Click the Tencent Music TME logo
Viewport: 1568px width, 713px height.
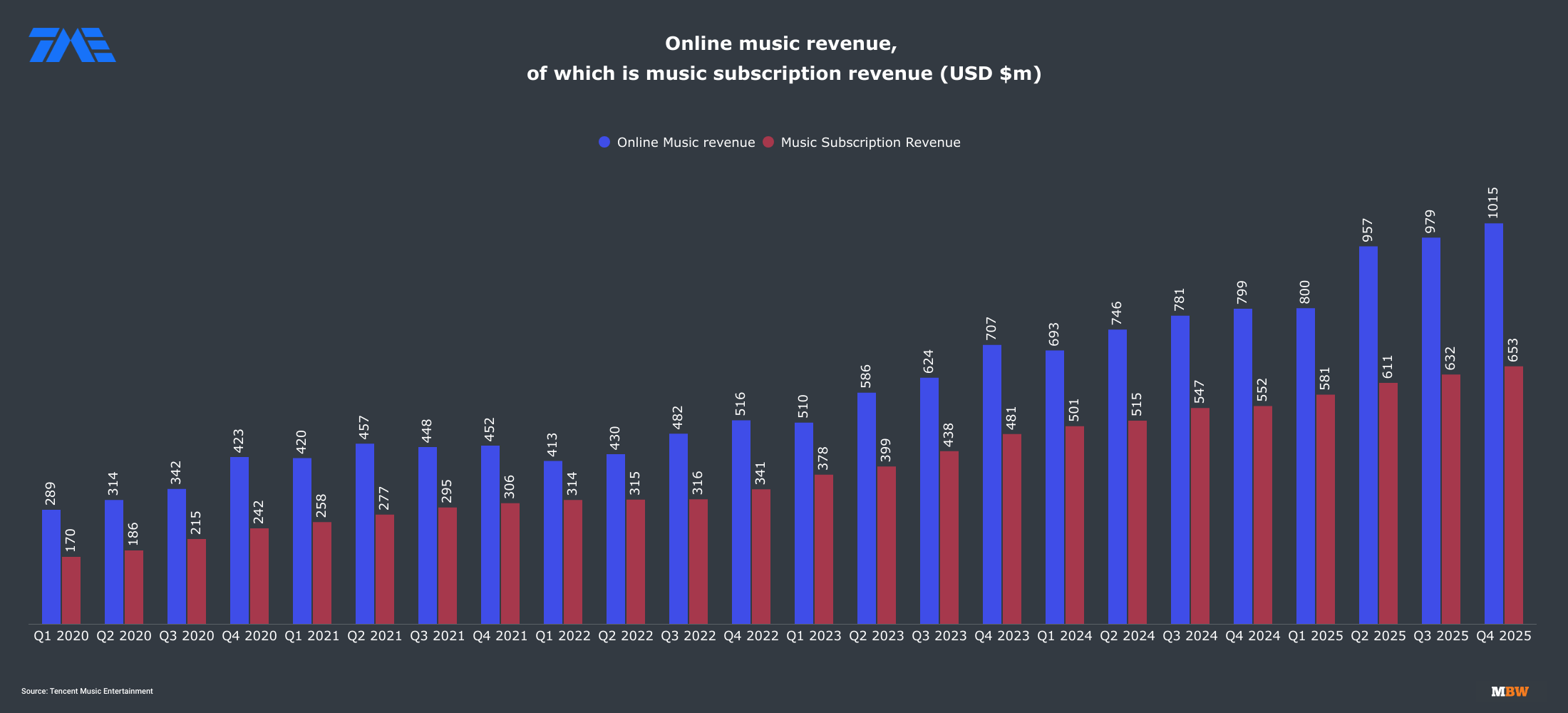[x=72, y=45]
